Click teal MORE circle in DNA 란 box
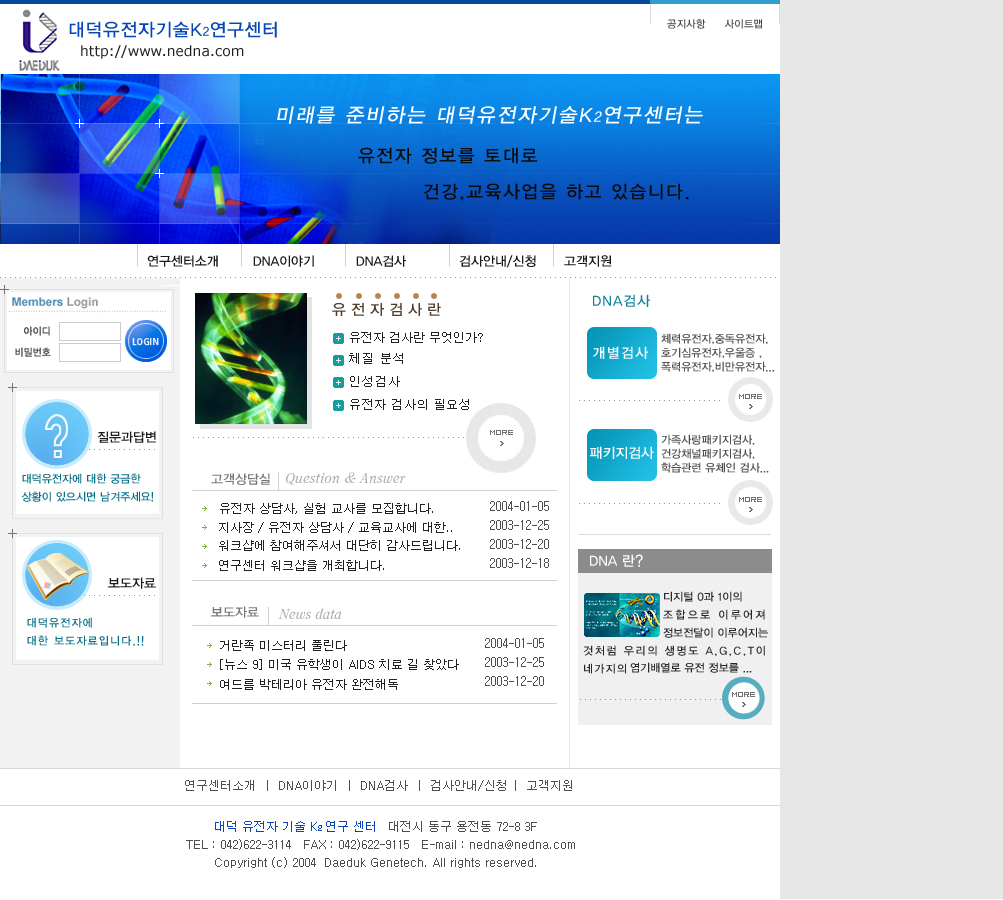The height and width of the screenshot is (900, 1003). pos(743,698)
